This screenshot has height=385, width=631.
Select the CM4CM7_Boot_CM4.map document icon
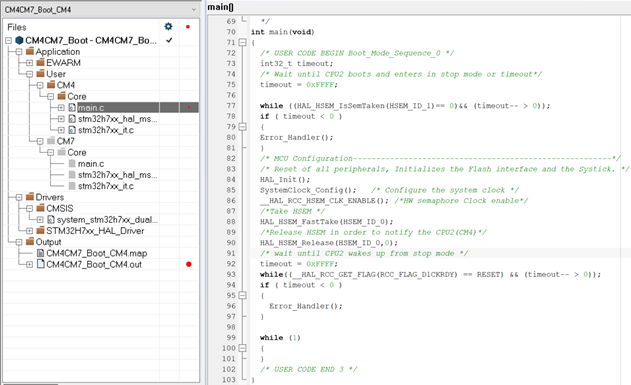click(x=40, y=253)
